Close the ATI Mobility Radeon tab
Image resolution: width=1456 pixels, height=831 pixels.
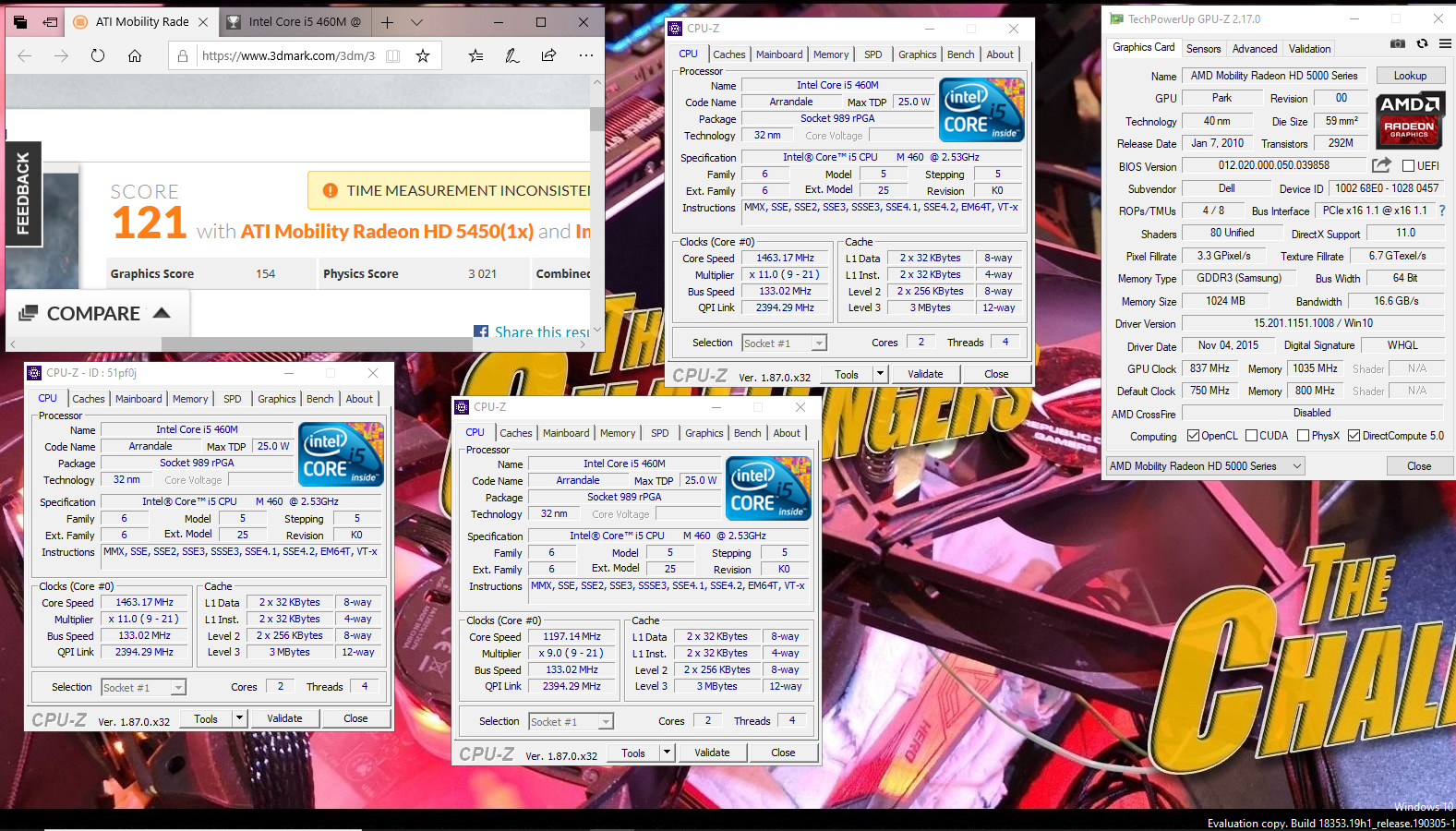(x=203, y=21)
